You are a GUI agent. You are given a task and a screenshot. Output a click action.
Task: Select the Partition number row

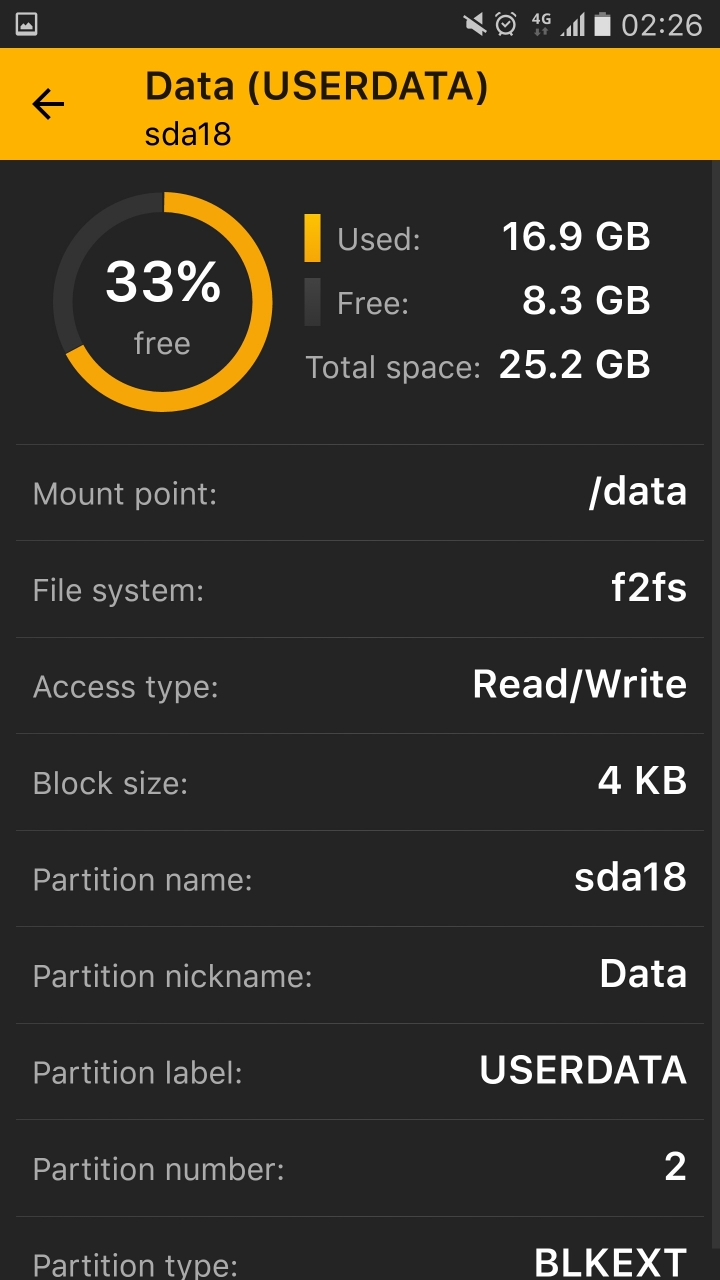pos(360,1168)
